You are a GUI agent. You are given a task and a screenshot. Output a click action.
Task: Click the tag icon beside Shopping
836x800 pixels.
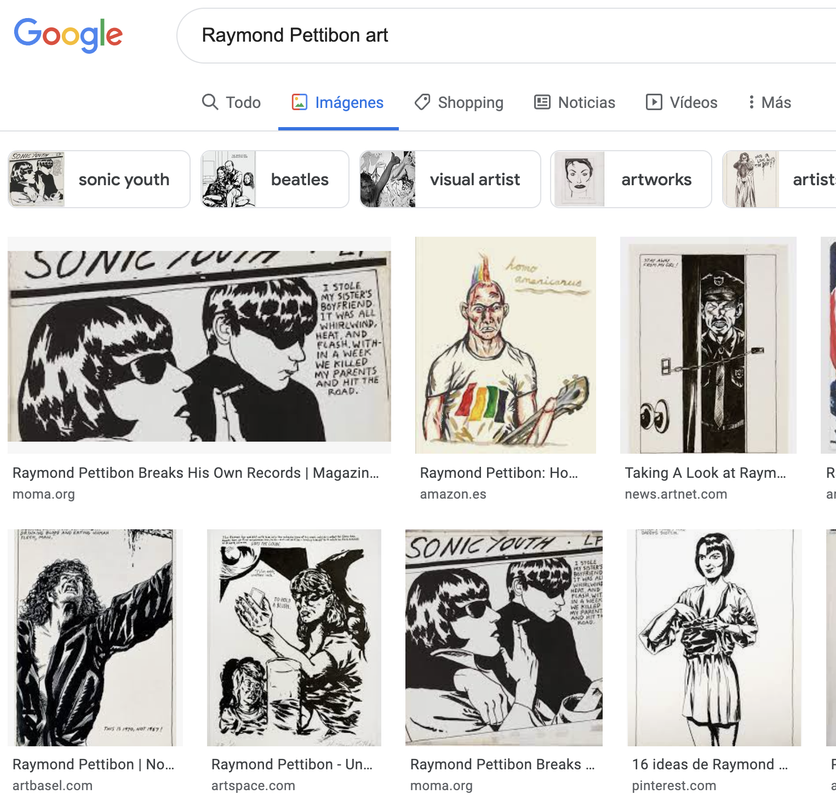(422, 102)
